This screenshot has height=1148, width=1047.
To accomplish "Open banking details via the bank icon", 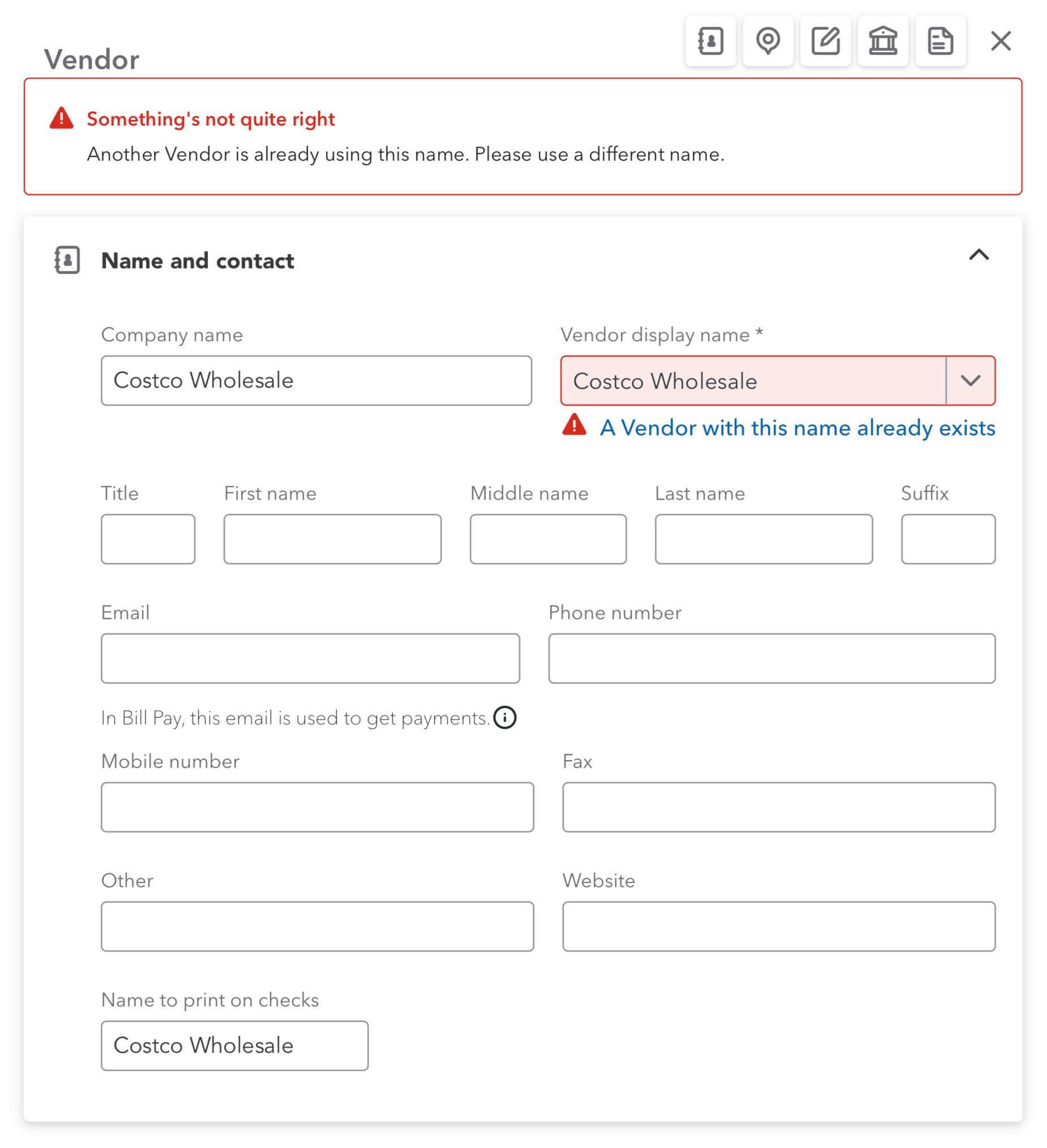I will tap(883, 40).
